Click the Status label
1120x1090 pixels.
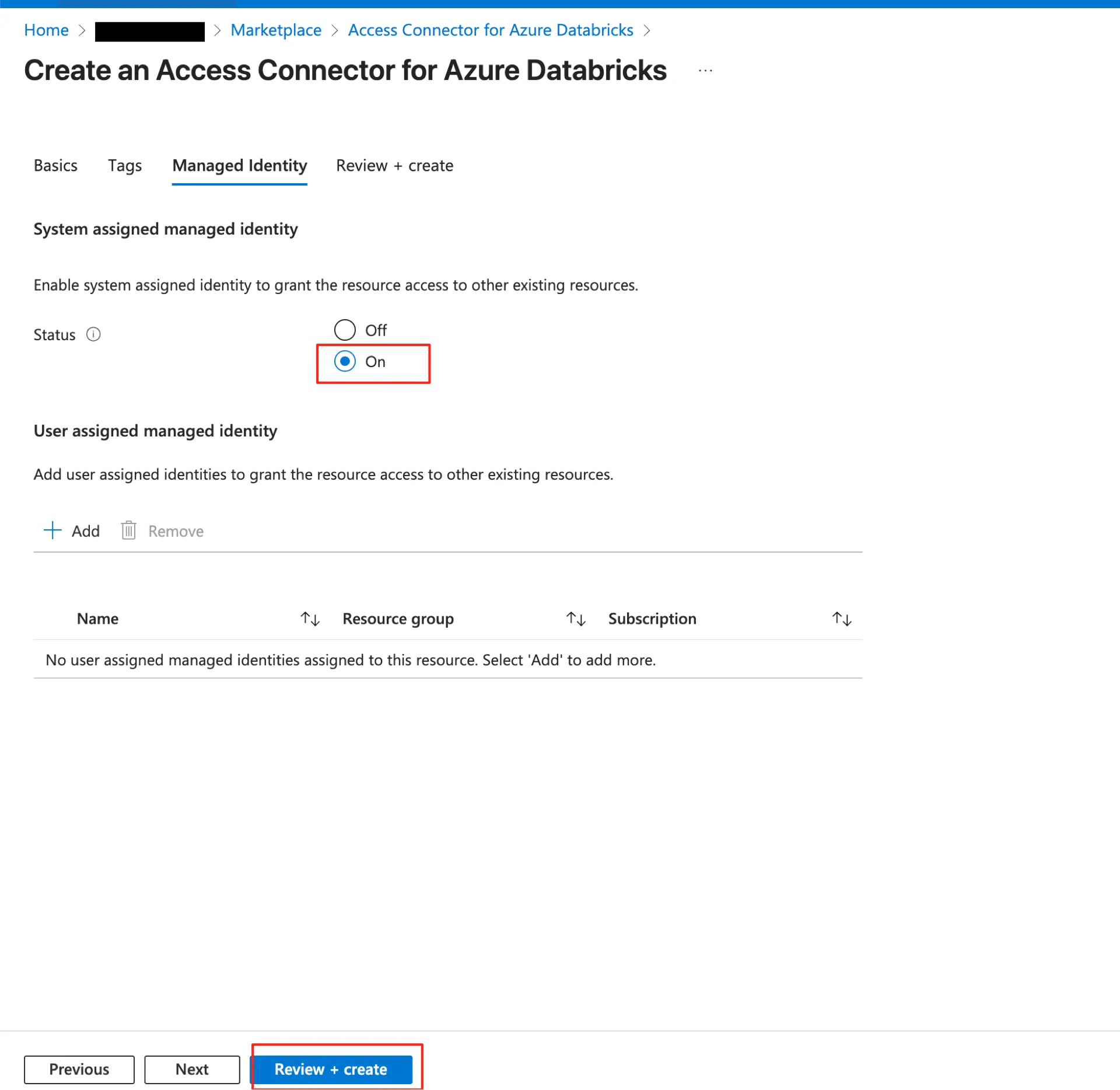(x=54, y=335)
